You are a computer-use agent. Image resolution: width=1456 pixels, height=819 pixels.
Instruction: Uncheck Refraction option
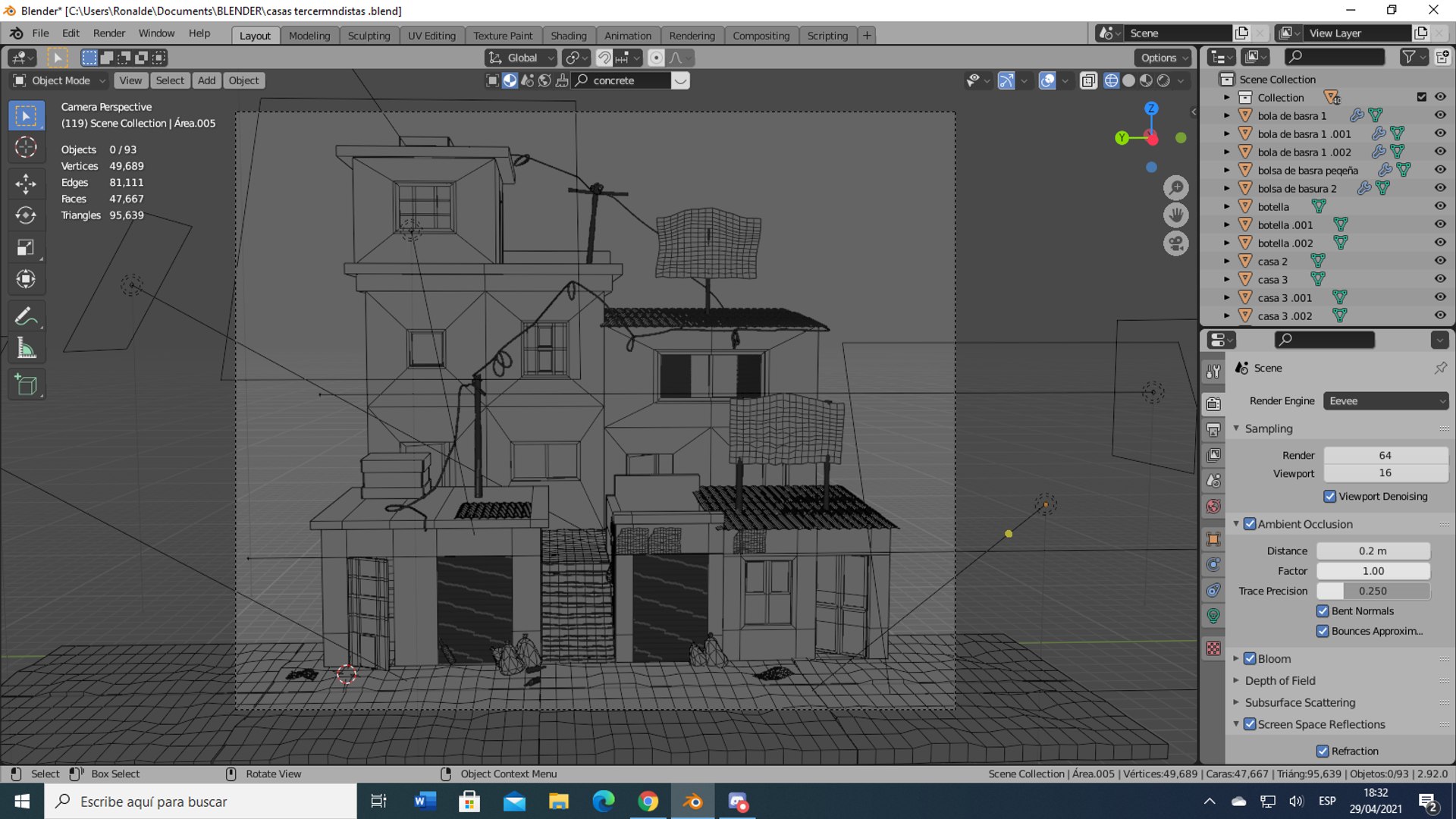point(1323,752)
